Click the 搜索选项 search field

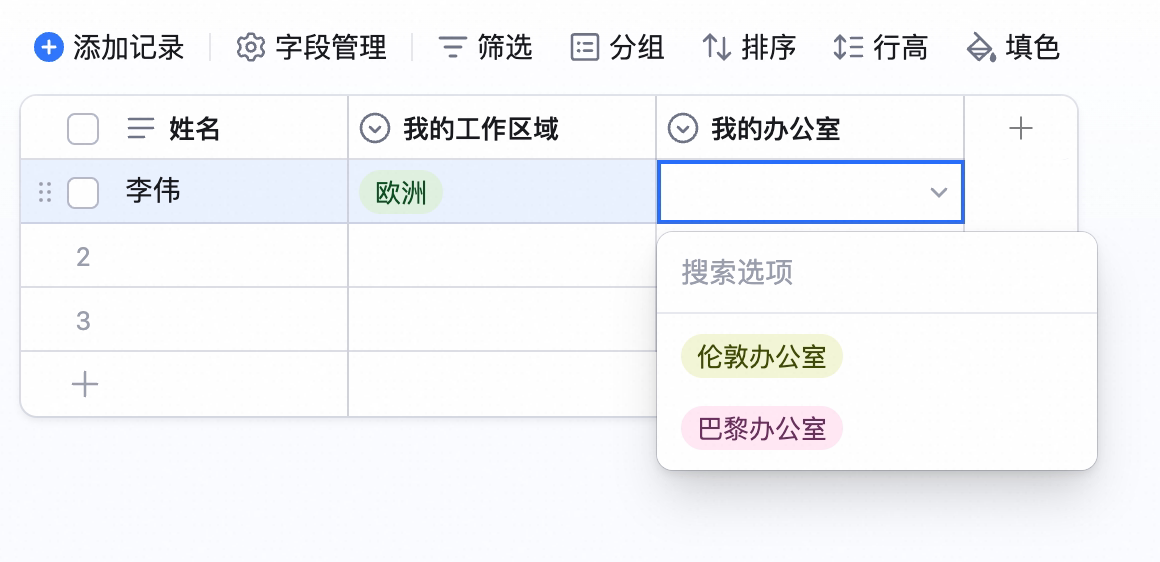pos(877,273)
